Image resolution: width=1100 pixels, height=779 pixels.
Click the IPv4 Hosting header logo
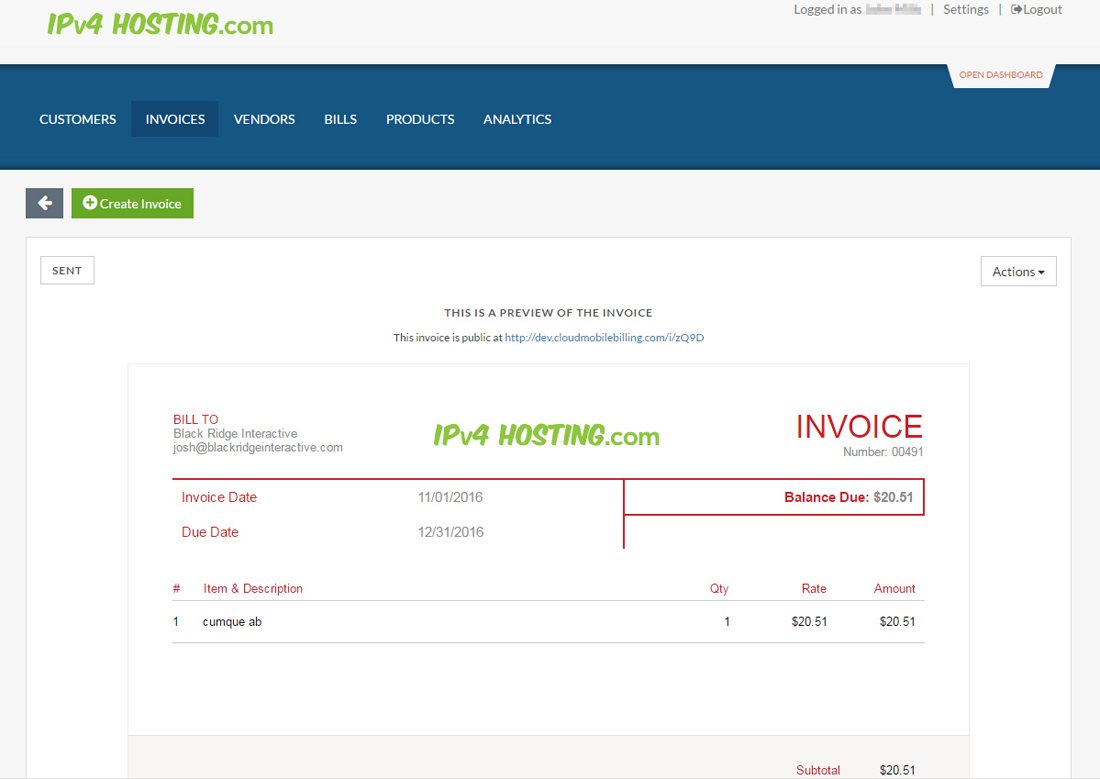[160, 24]
